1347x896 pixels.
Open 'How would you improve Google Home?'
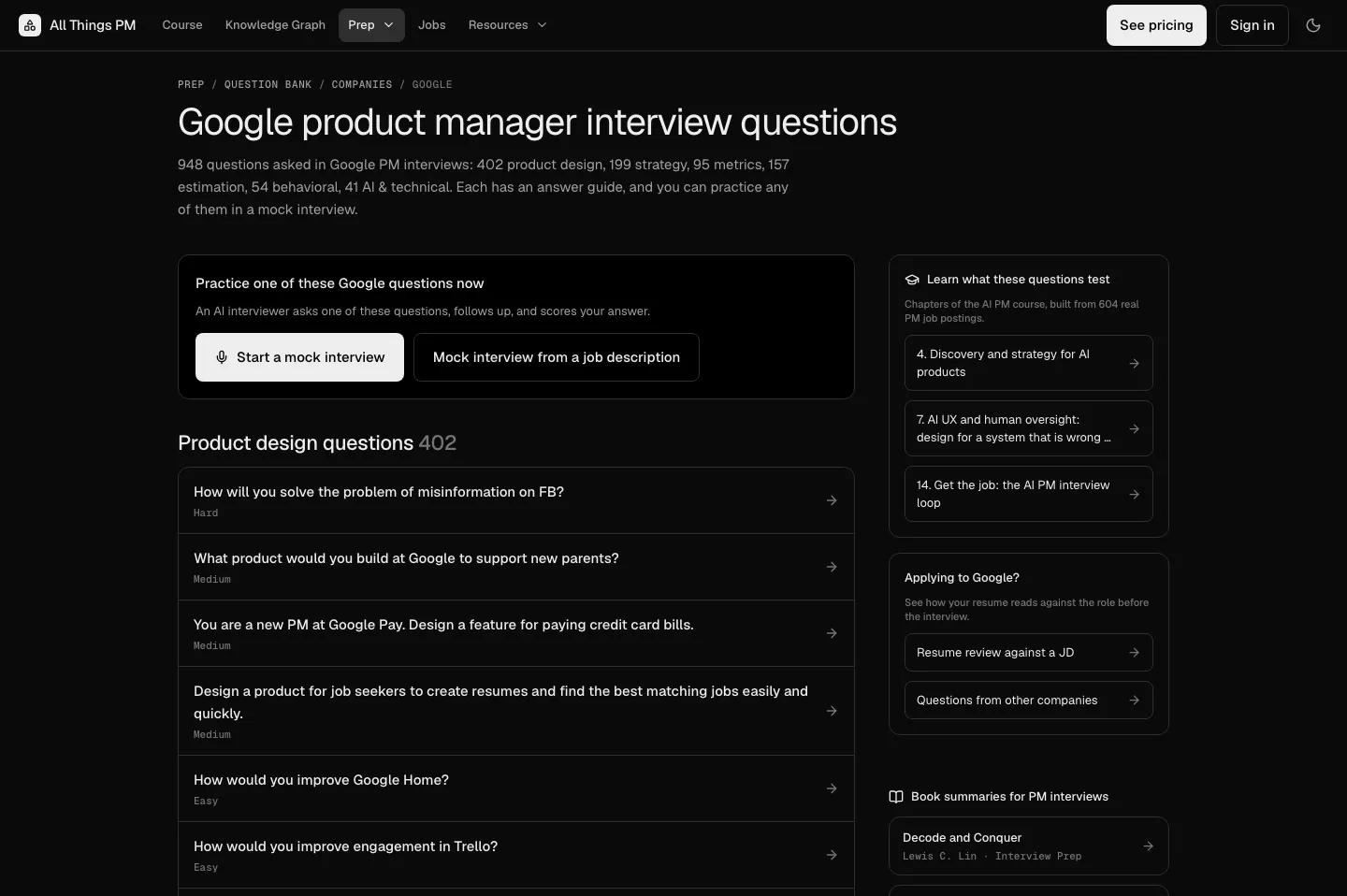pos(516,788)
